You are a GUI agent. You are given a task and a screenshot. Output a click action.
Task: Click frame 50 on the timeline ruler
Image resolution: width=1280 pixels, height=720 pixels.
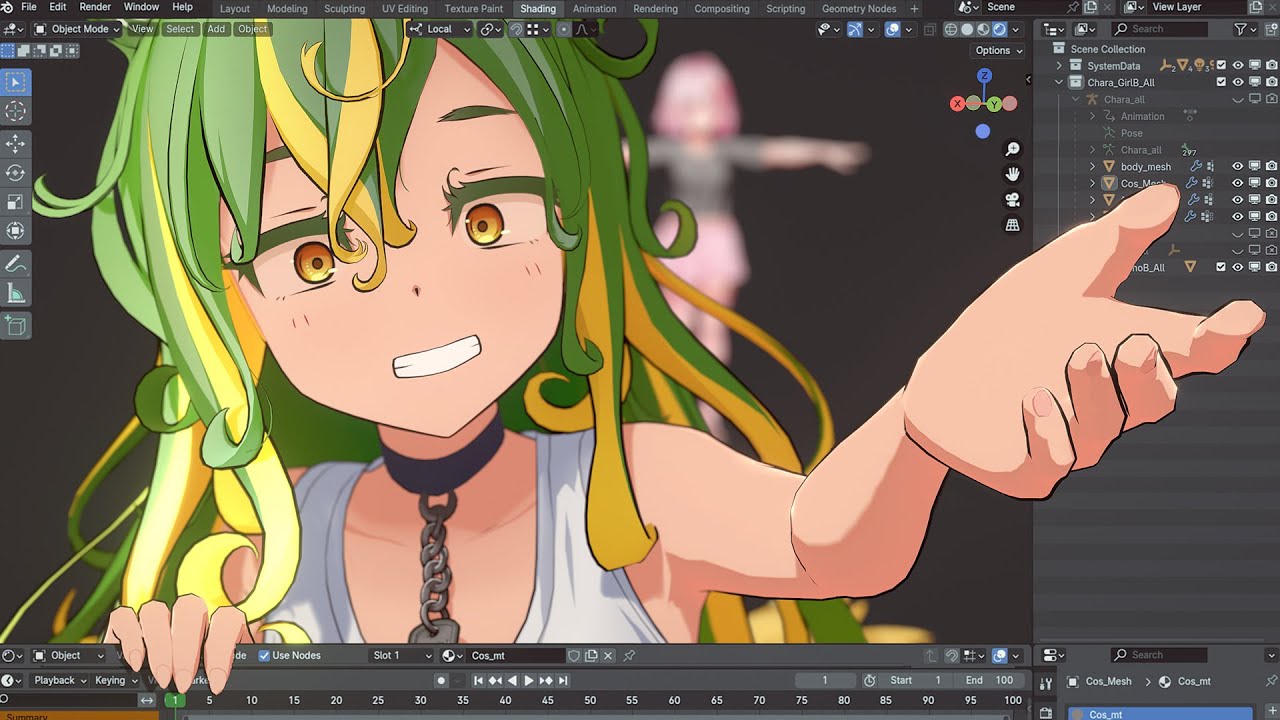click(x=590, y=700)
